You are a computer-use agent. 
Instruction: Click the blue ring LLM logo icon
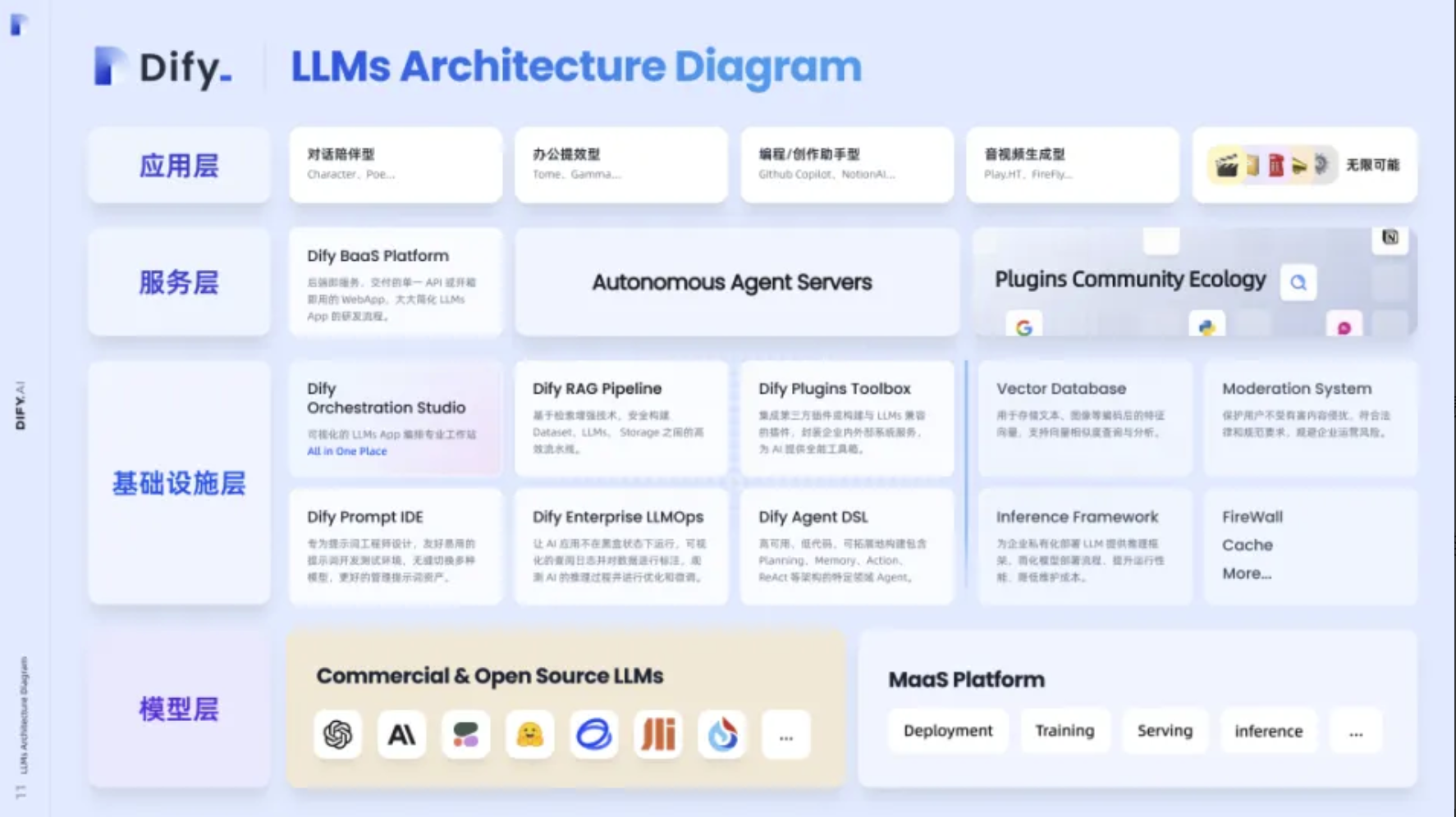(593, 734)
